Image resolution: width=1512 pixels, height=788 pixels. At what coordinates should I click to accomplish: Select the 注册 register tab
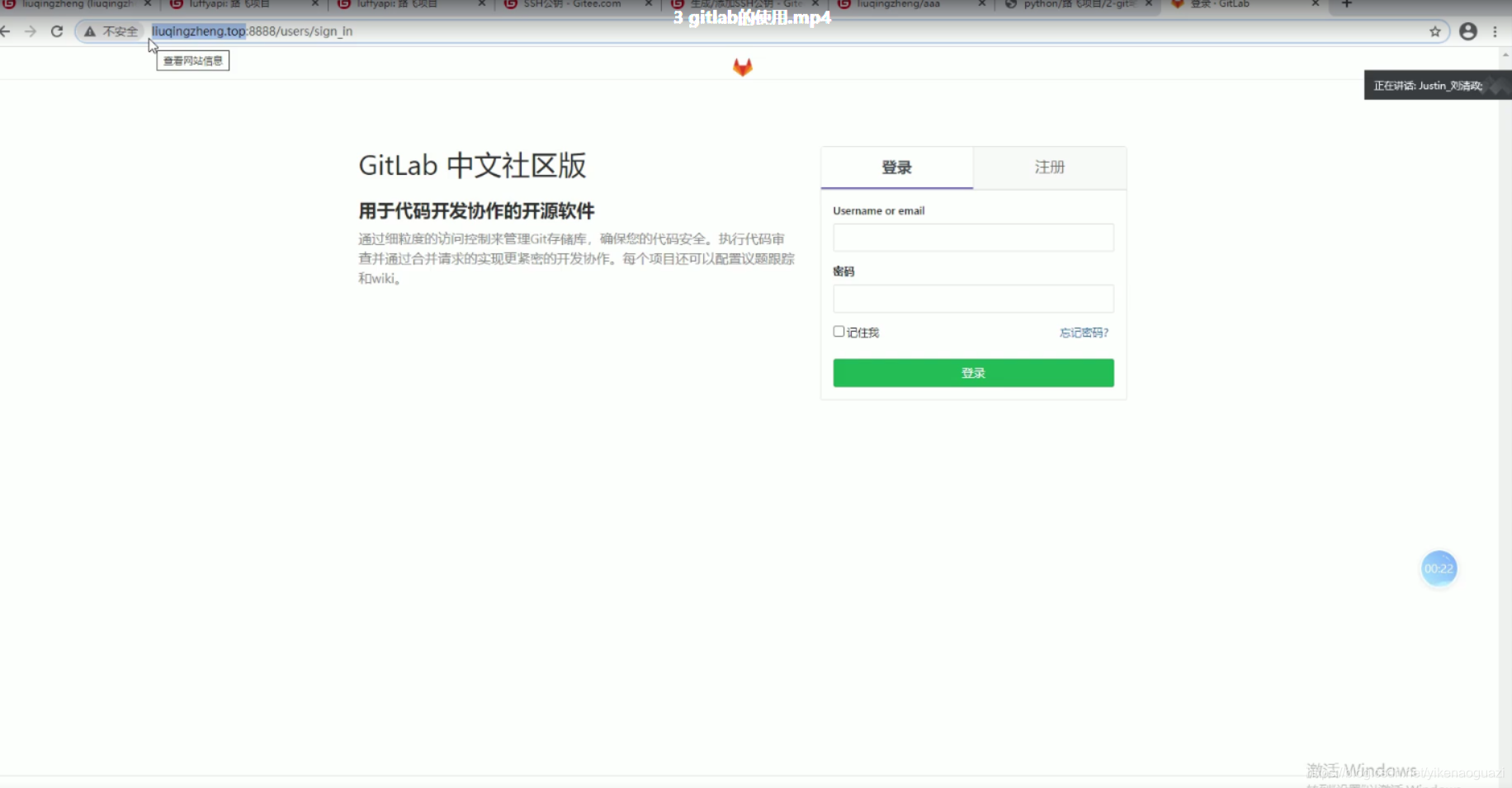click(x=1050, y=168)
